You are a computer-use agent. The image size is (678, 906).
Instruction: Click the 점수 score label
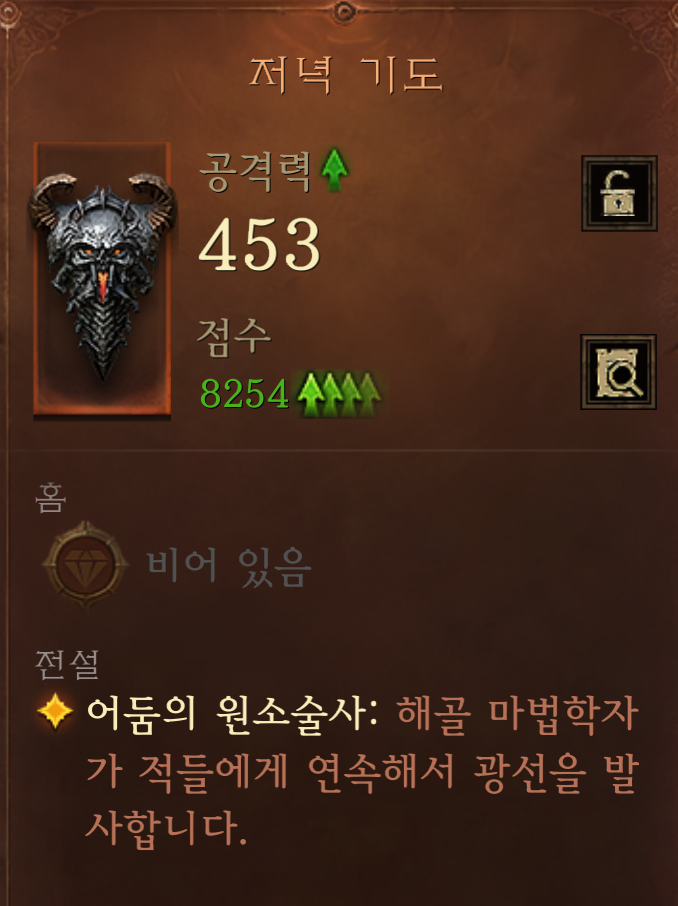[234, 338]
